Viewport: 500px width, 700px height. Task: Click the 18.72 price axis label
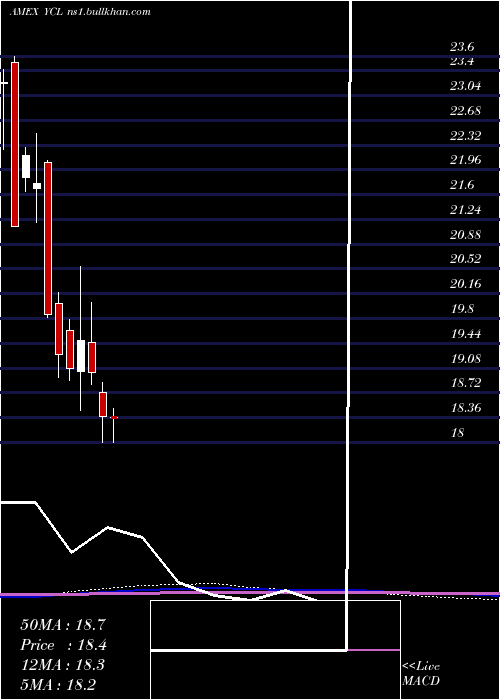coord(466,383)
